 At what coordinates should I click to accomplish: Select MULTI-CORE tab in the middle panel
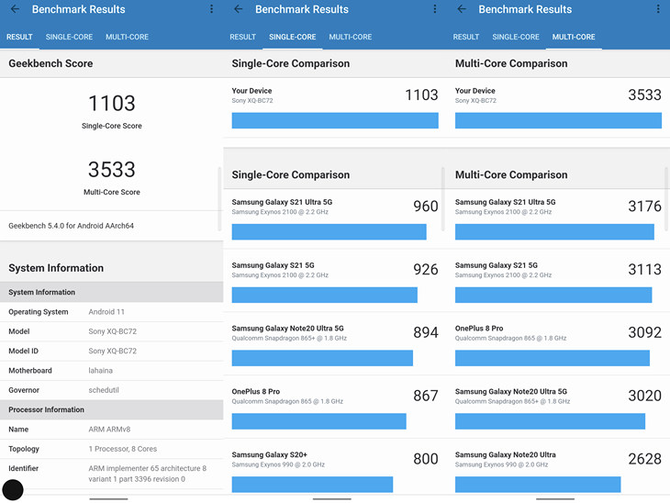pos(350,37)
